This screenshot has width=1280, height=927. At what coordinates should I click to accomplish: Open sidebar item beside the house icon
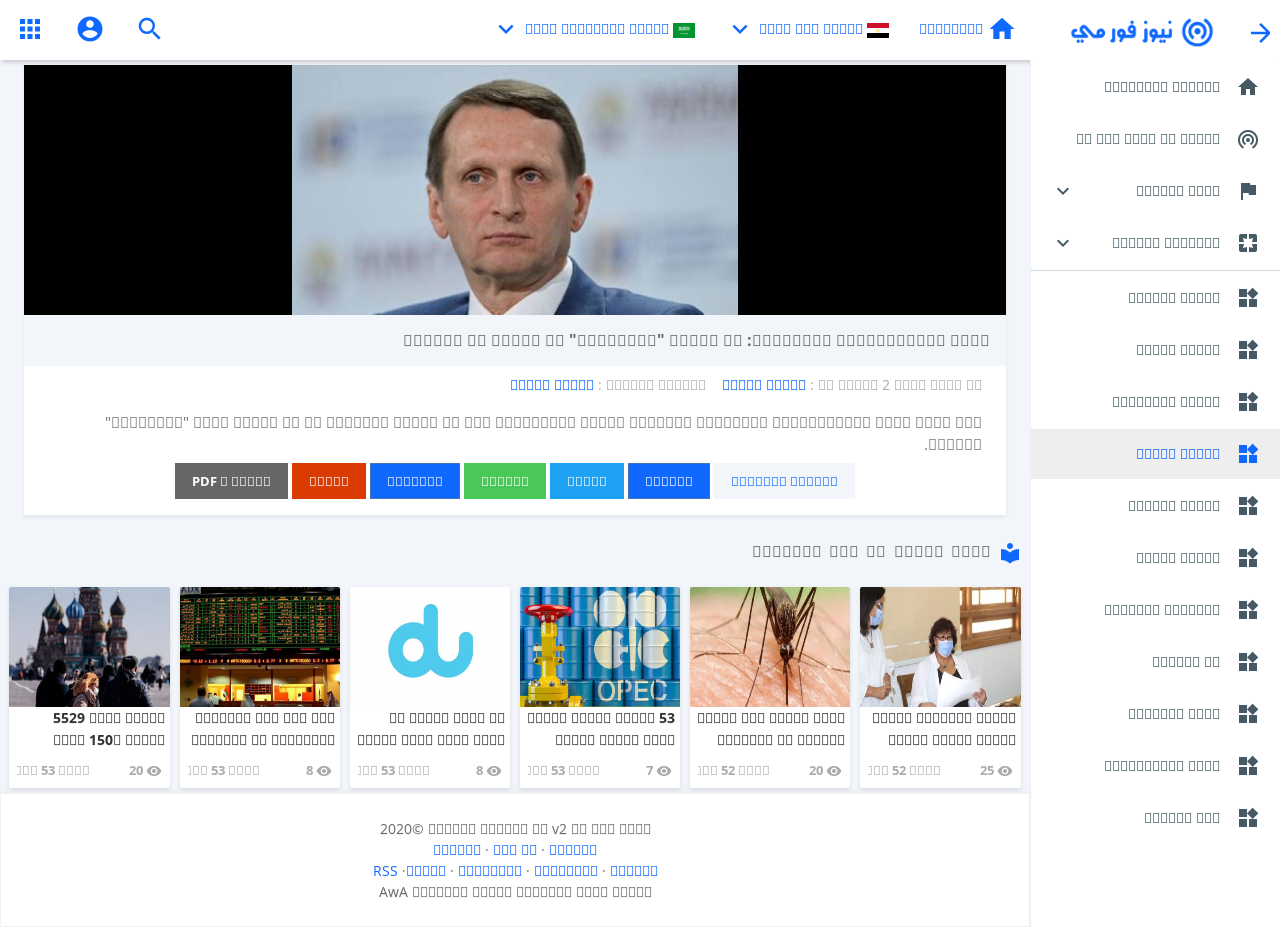(x=1162, y=87)
